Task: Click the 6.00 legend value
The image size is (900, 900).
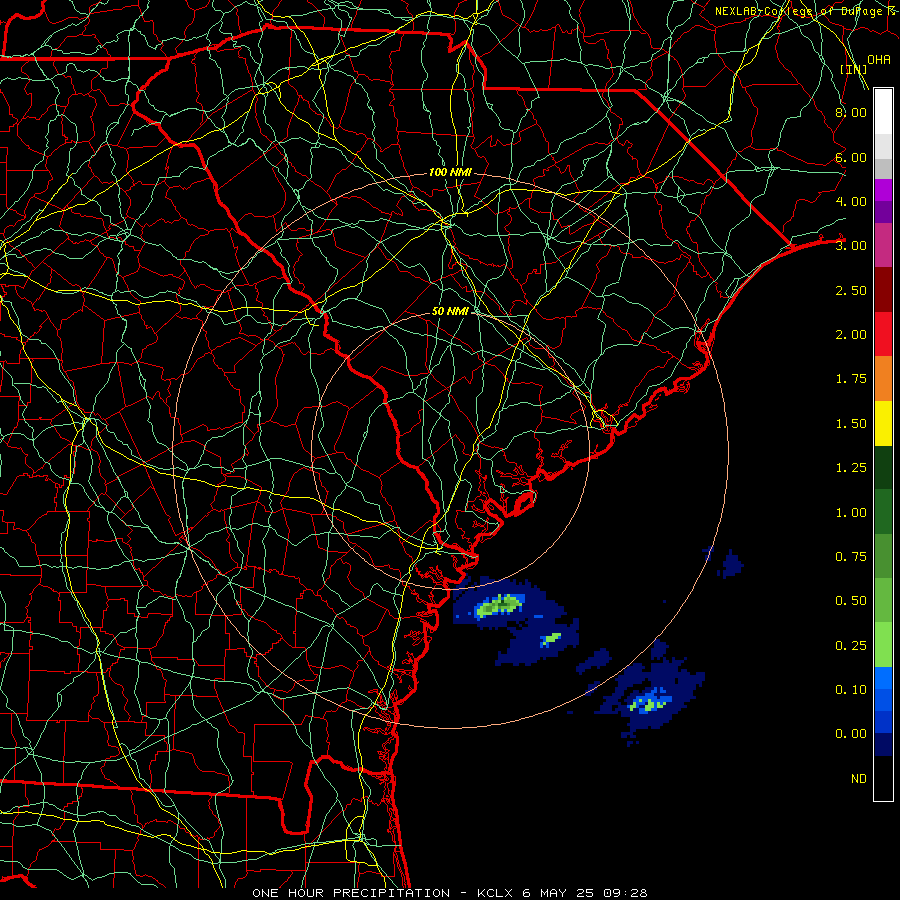Action: (851, 157)
